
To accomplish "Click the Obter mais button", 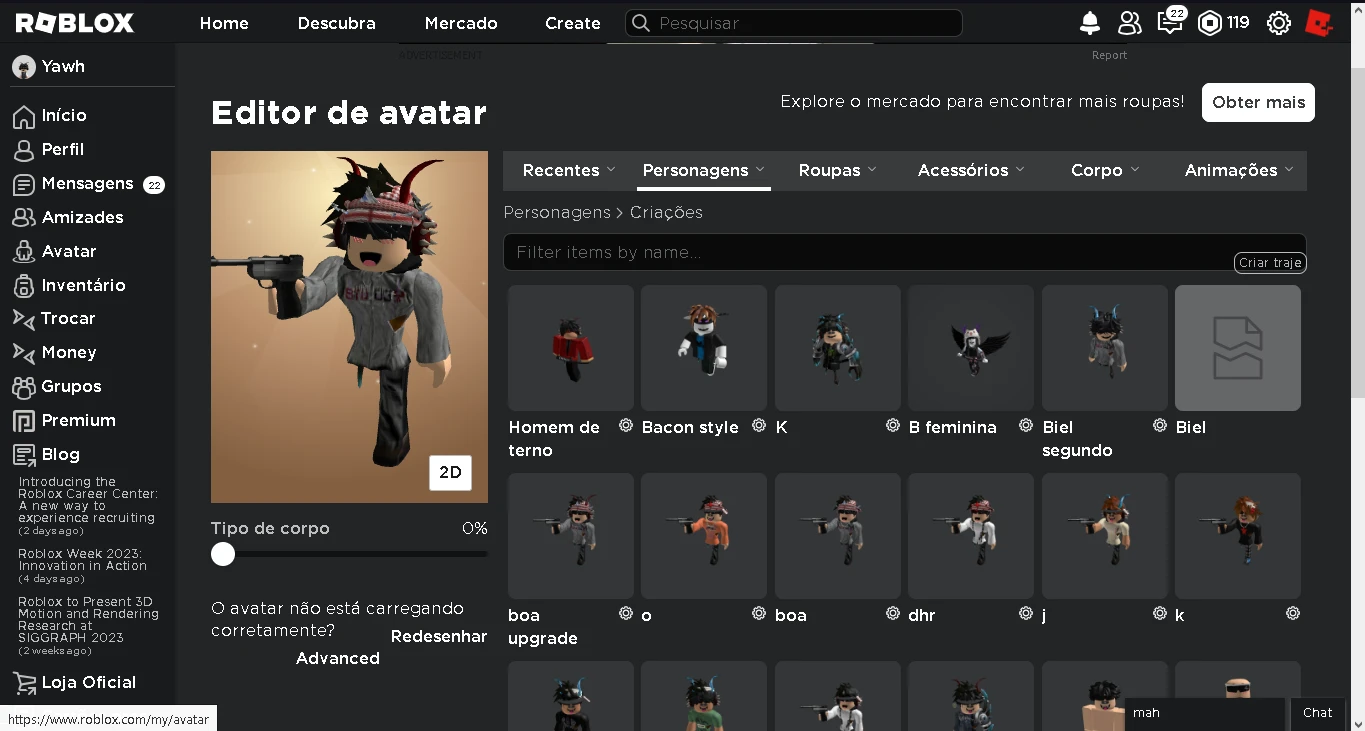I will click(x=1259, y=102).
